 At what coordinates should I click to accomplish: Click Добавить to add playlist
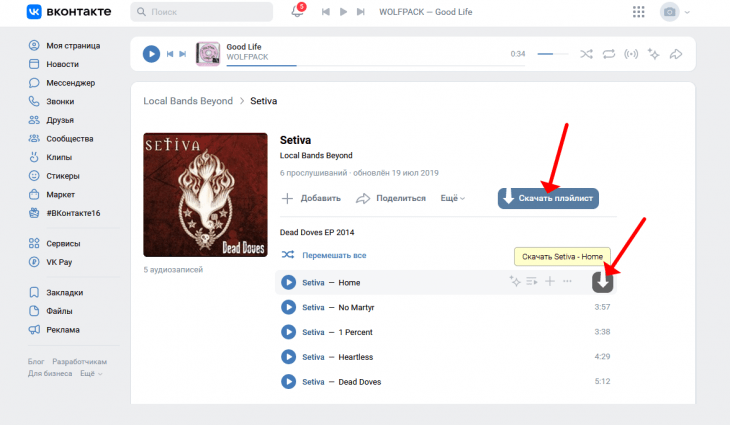click(x=311, y=198)
